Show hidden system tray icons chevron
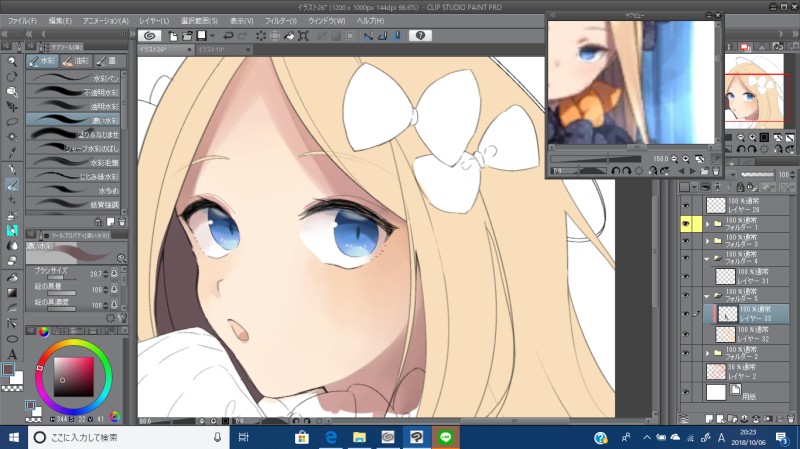This screenshot has width=800, height=449. click(647, 438)
